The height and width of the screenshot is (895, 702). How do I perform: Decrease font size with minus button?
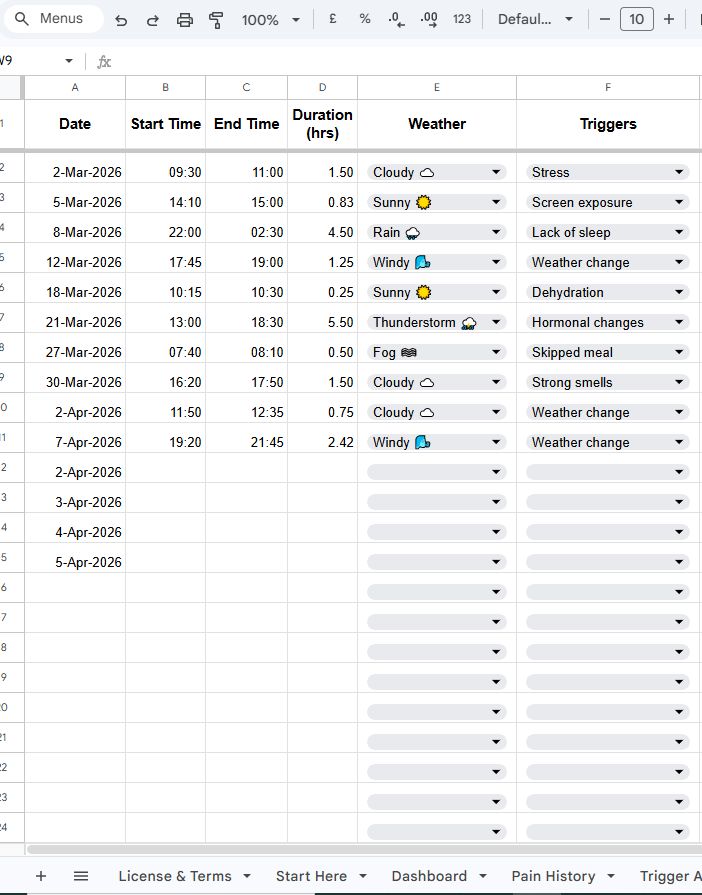pos(604,18)
